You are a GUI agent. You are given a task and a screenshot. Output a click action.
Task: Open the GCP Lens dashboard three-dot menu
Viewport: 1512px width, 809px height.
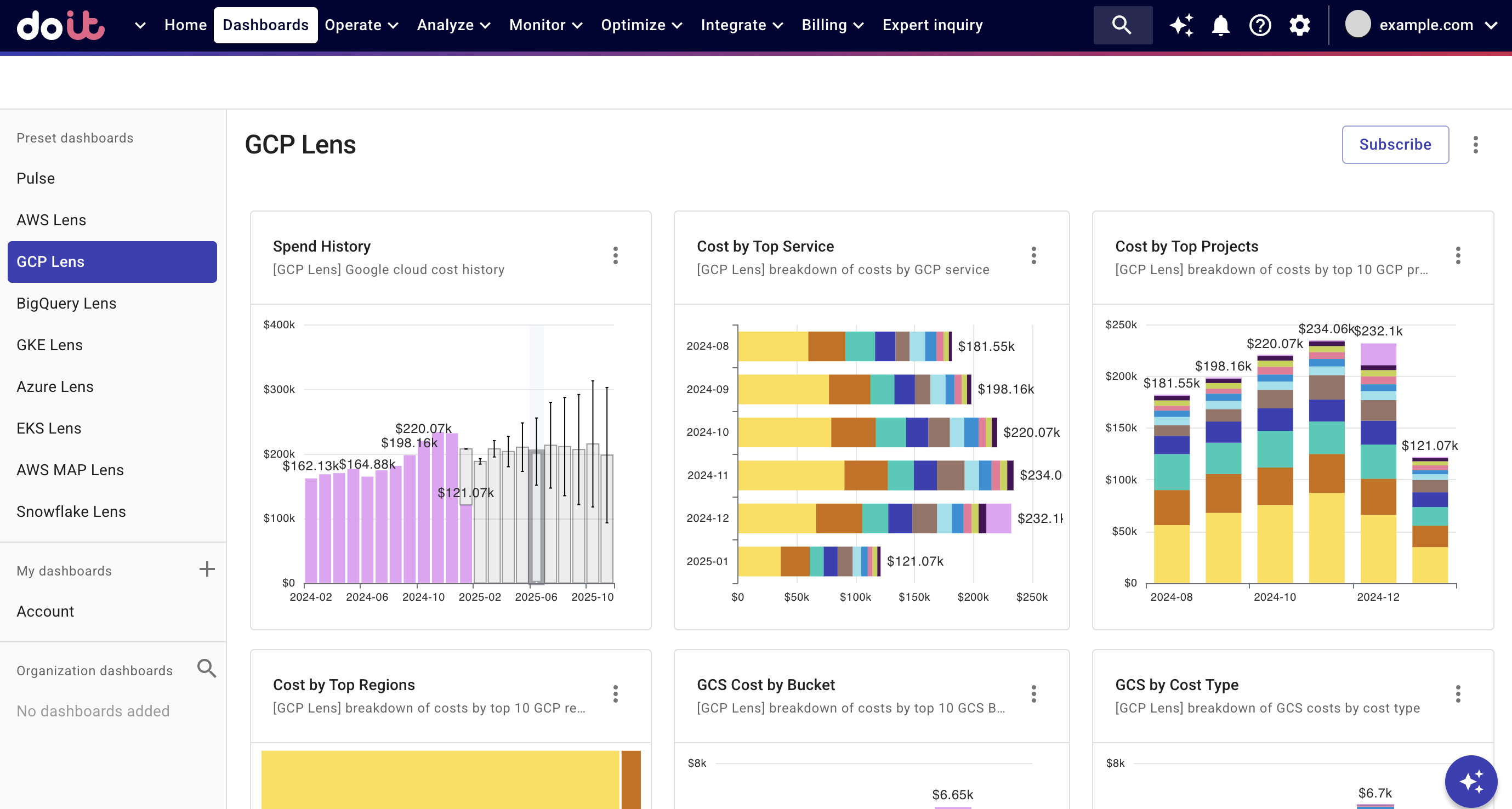tap(1476, 145)
